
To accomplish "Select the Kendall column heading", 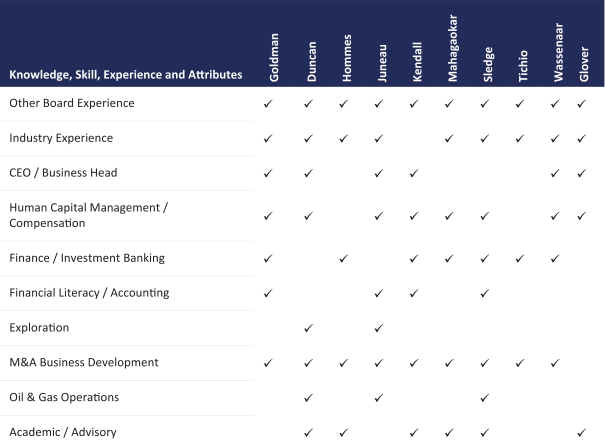I will point(415,64).
